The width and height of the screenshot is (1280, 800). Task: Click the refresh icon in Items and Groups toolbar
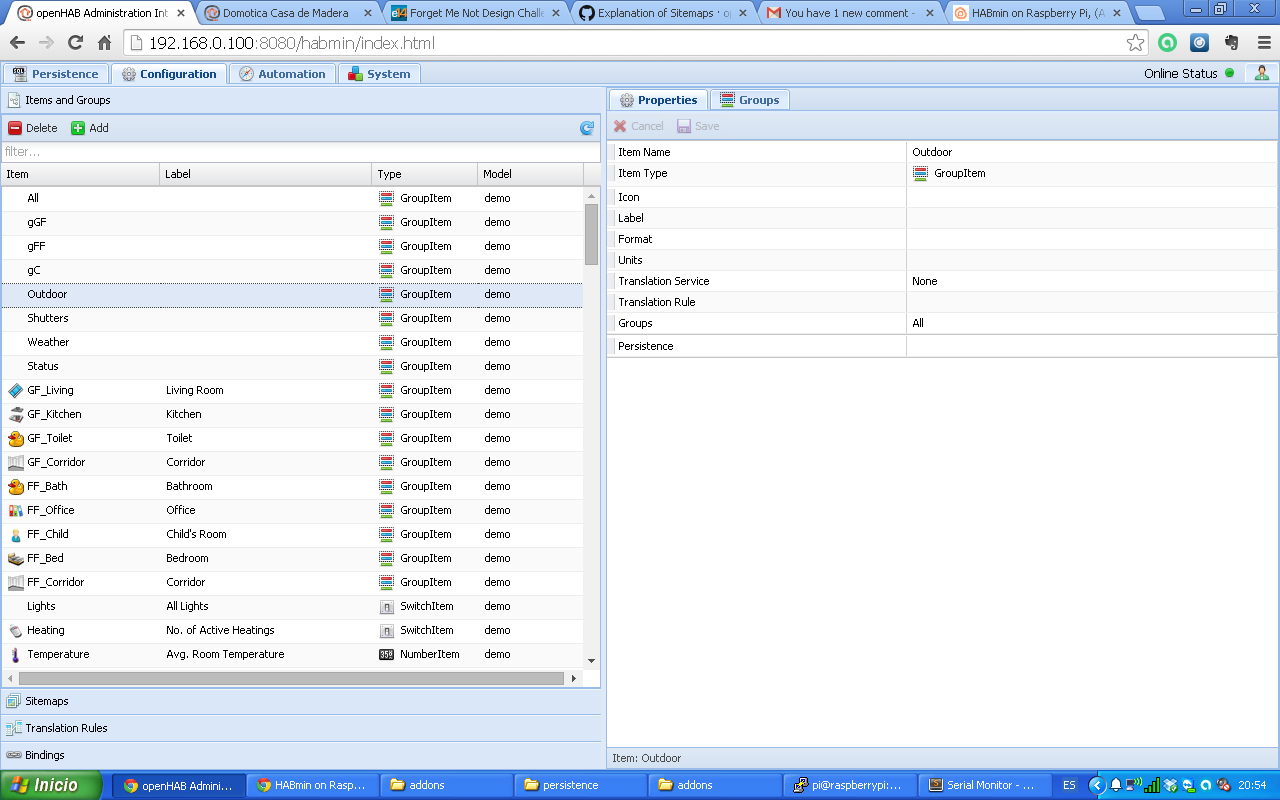click(588, 127)
